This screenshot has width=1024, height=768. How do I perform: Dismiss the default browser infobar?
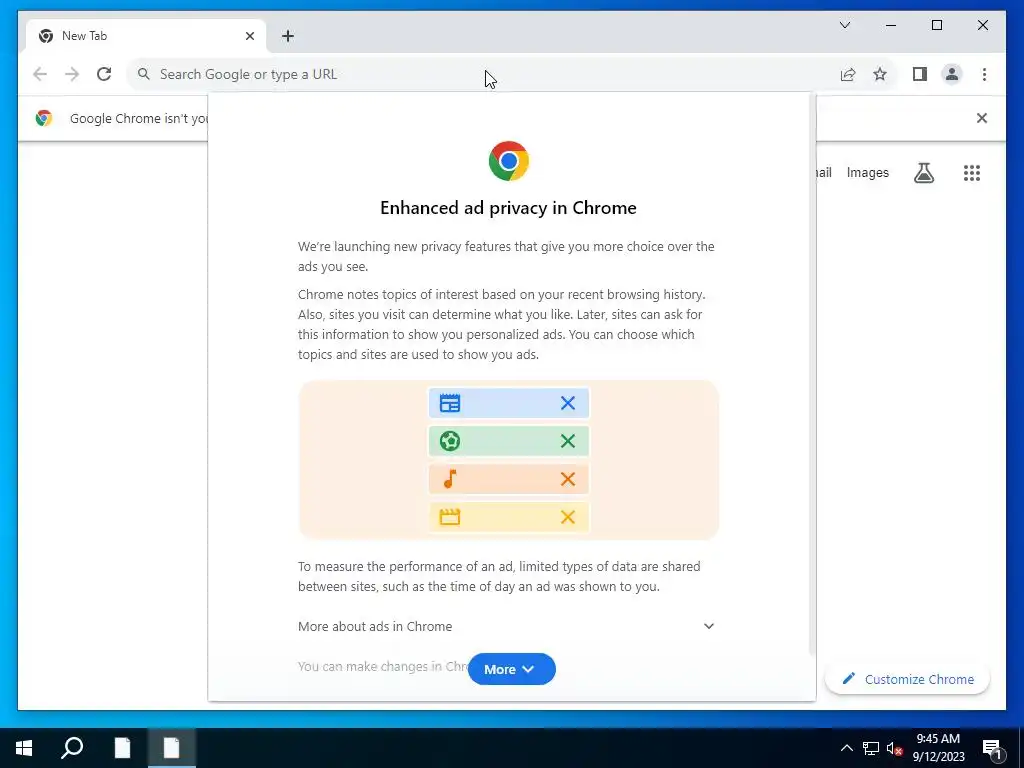coord(982,118)
